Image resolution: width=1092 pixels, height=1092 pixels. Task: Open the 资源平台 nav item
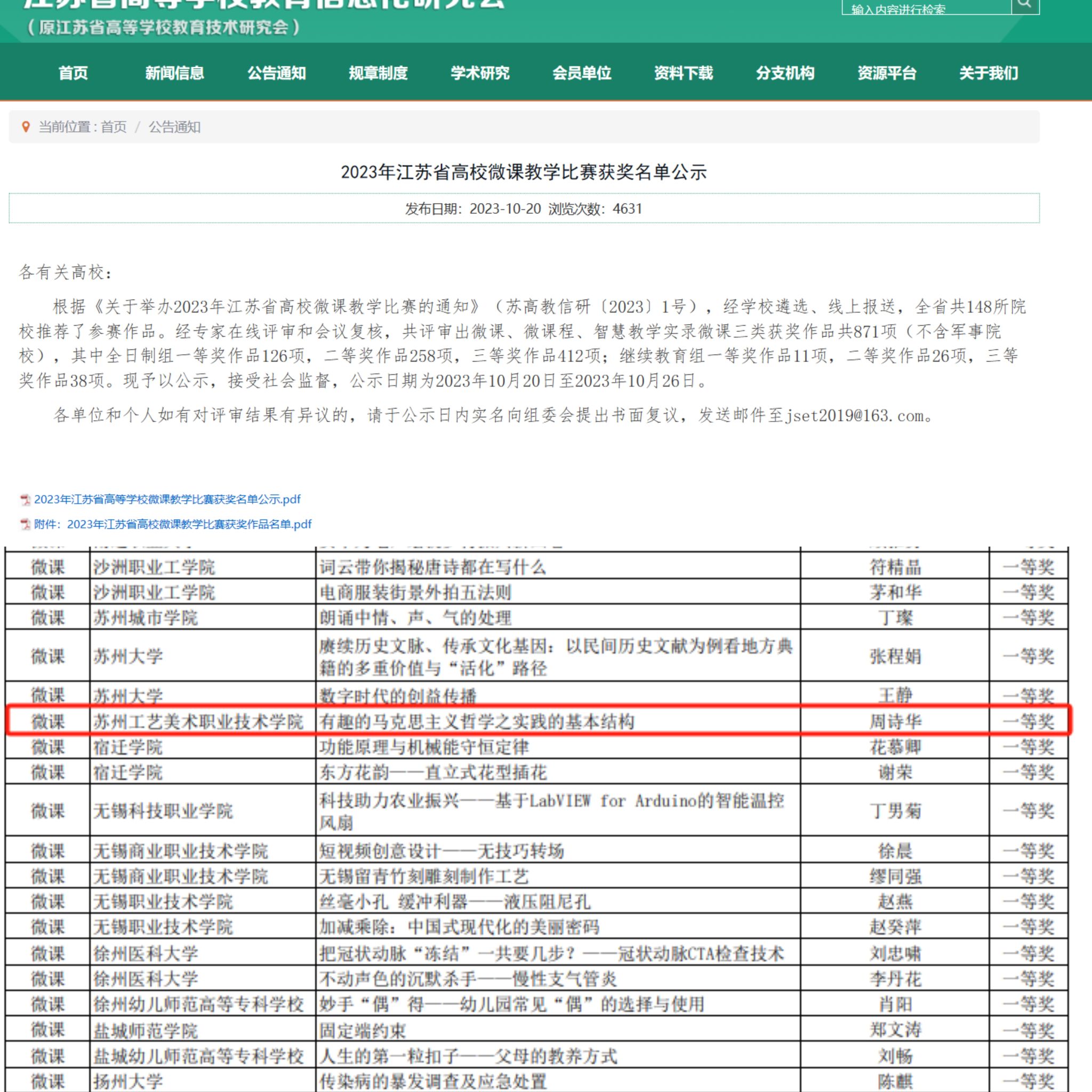coord(887,73)
